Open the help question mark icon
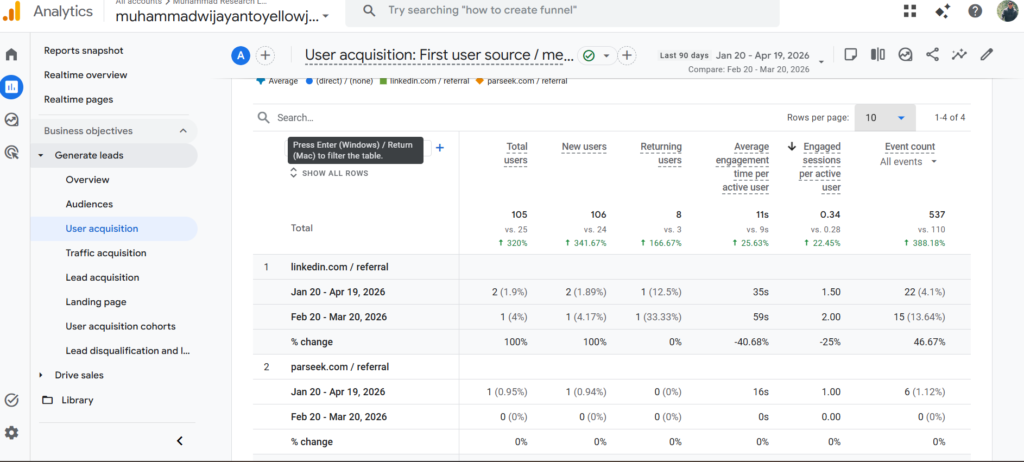Screen dimensions: 1024x462 point(975,11)
